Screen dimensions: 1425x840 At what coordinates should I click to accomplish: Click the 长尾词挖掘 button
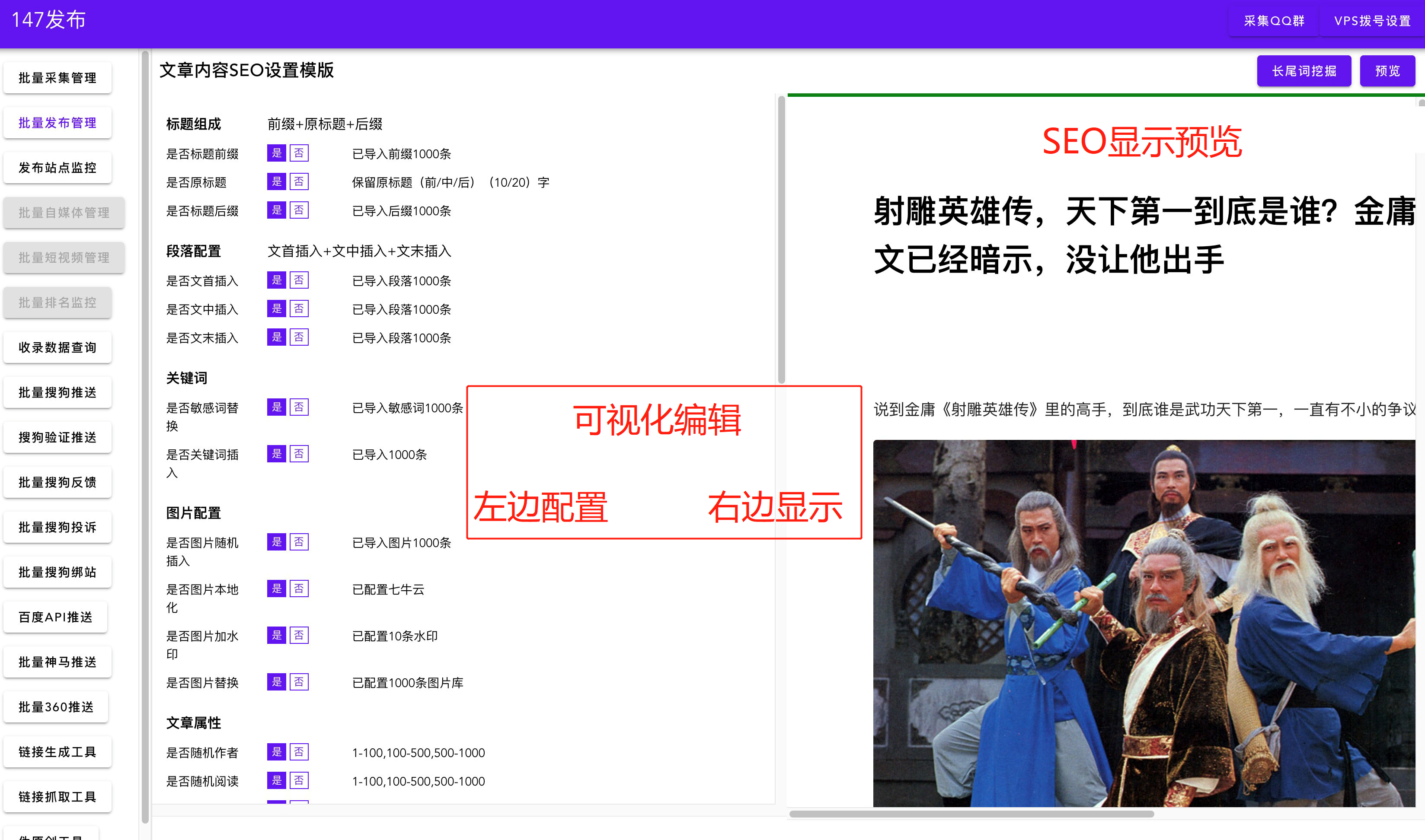[x=1303, y=70]
